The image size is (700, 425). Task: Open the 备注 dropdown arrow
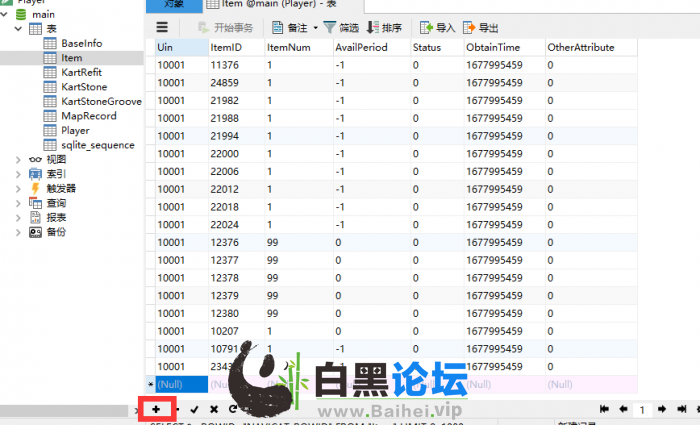point(315,28)
